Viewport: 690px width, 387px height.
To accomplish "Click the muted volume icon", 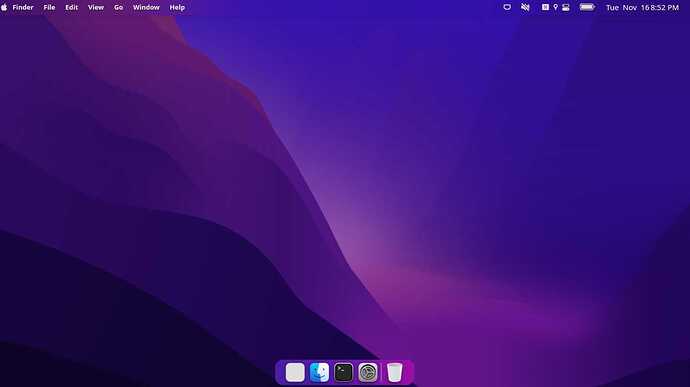I will (525, 7).
